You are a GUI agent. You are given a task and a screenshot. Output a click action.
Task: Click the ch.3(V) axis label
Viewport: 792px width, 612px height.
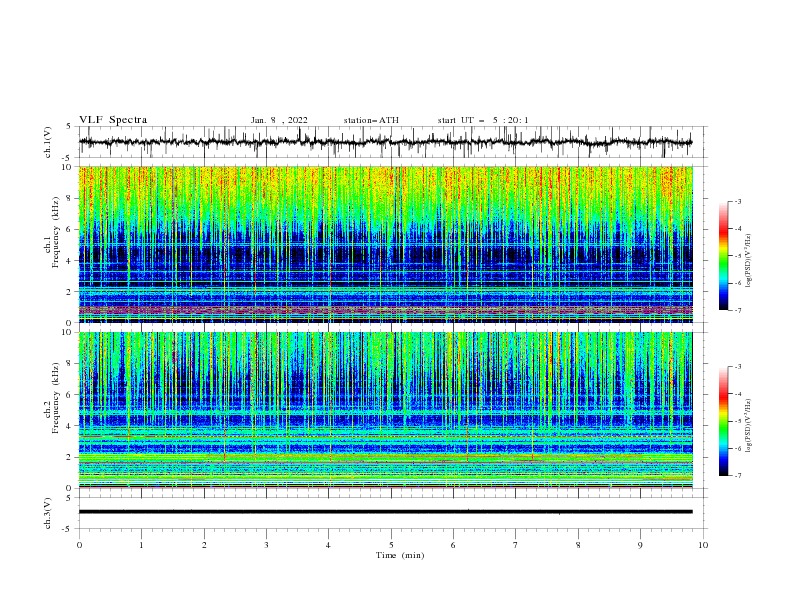tap(48, 513)
